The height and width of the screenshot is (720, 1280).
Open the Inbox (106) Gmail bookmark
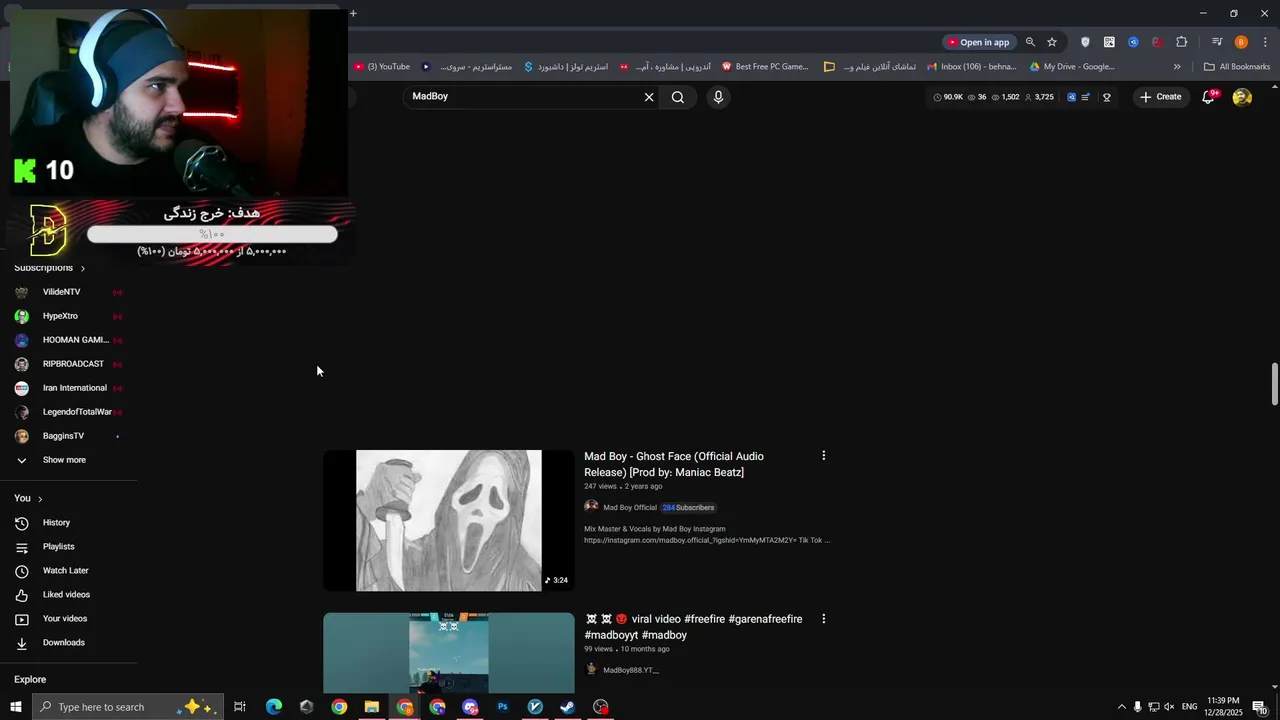(972, 67)
